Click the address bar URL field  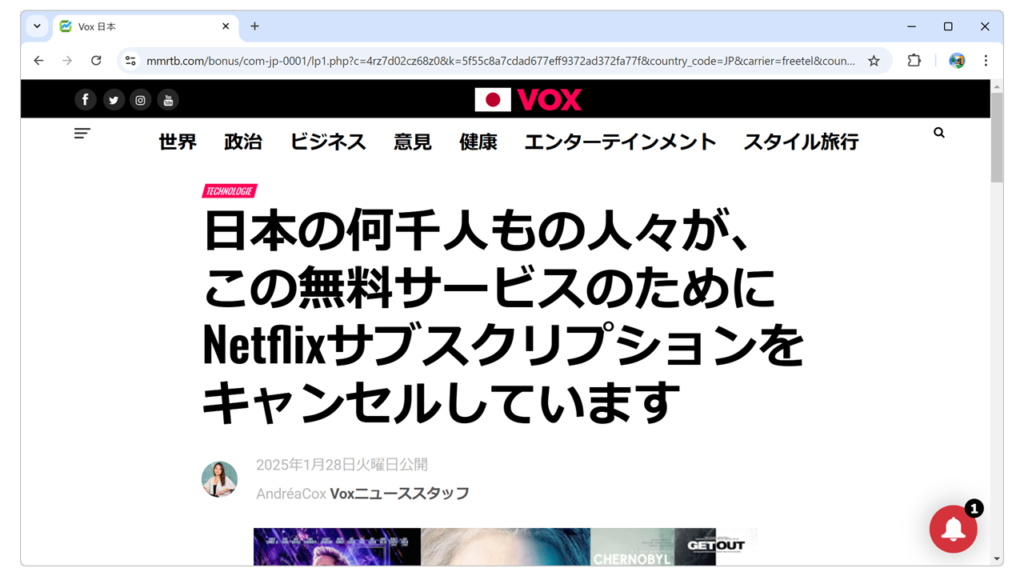point(500,61)
